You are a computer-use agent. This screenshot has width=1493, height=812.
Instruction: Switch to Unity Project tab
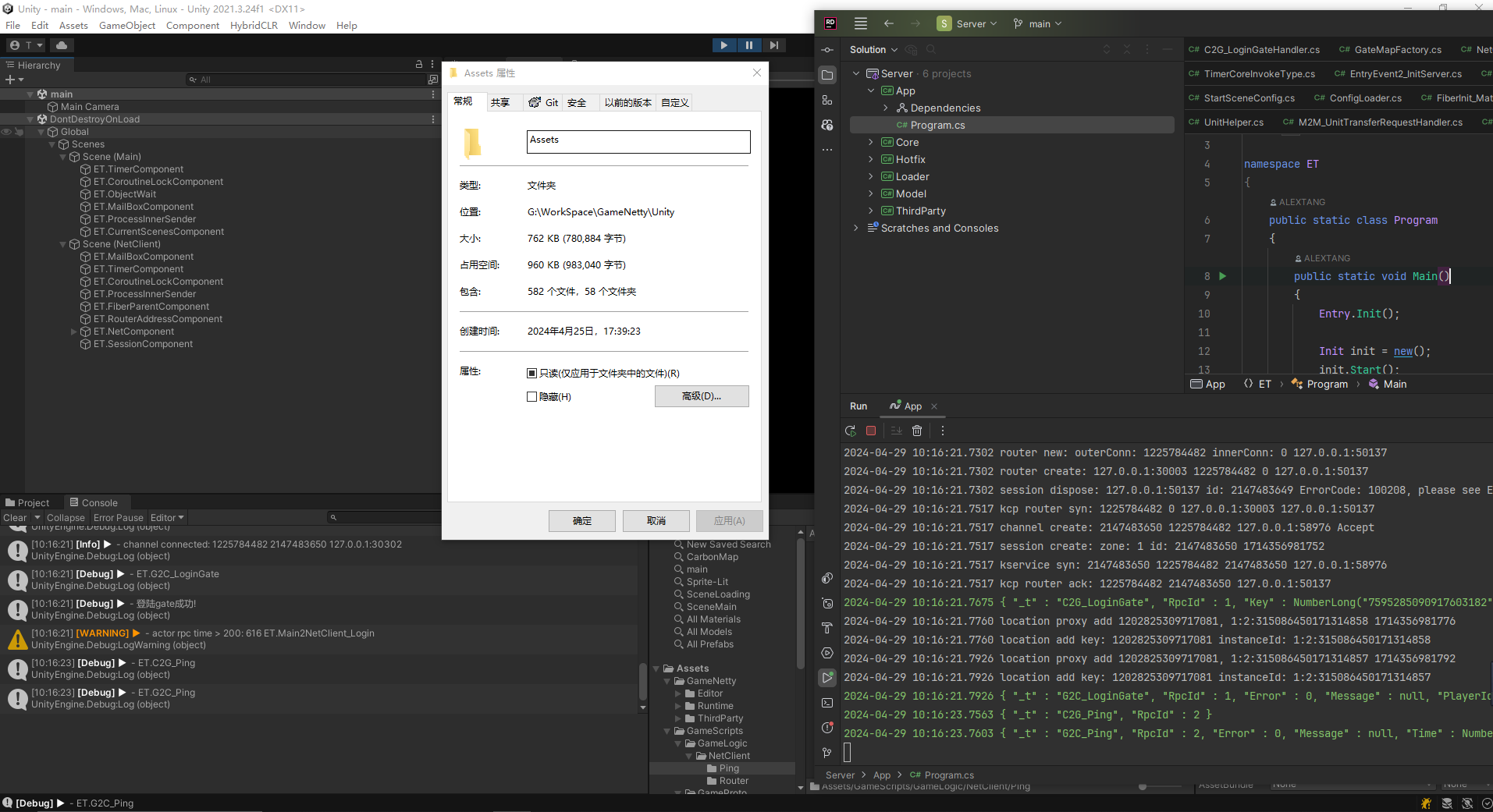tap(27, 503)
